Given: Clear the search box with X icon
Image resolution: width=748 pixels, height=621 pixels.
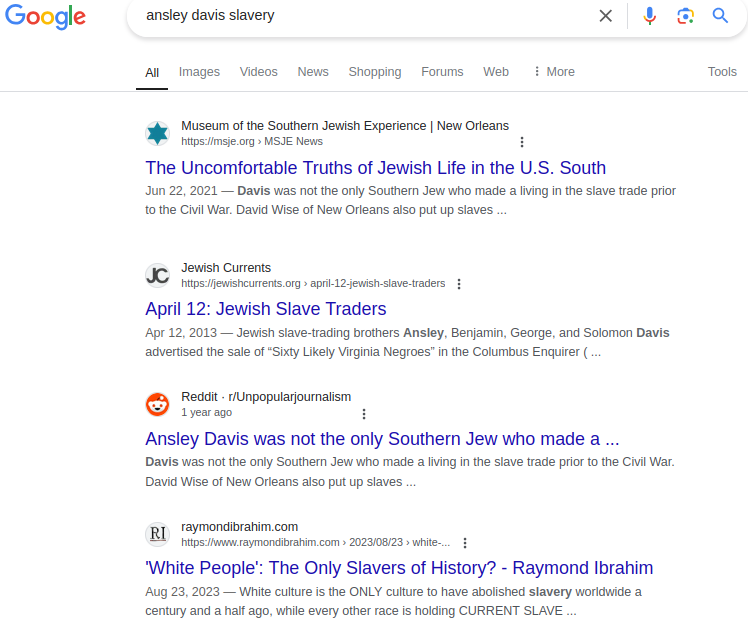Looking at the screenshot, I should point(605,16).
